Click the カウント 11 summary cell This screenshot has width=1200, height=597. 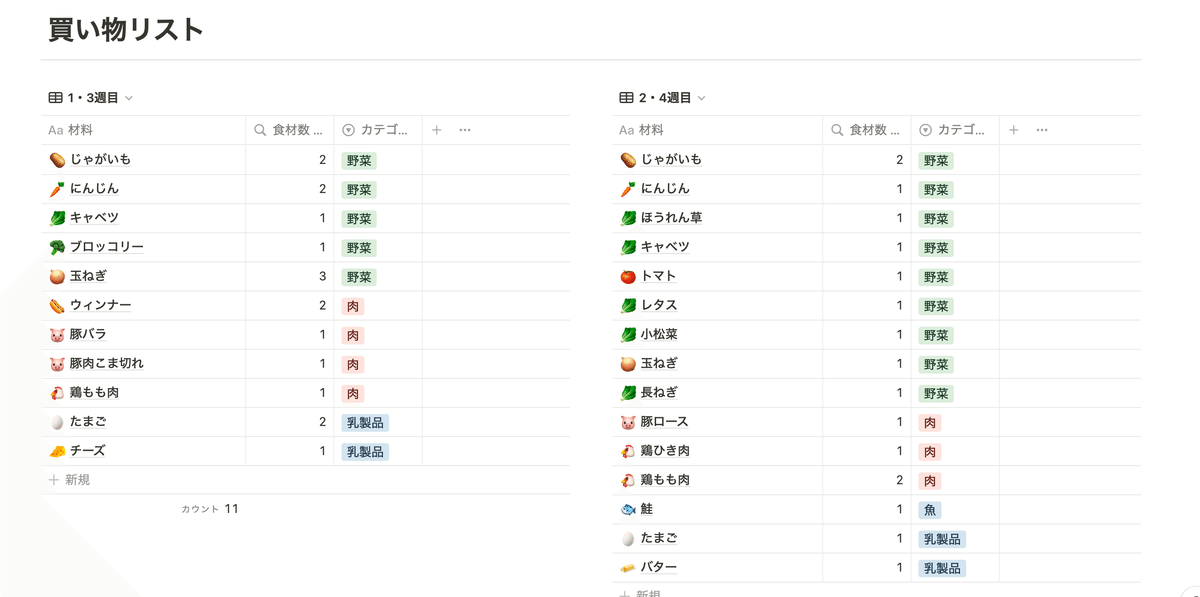(210, 509)
